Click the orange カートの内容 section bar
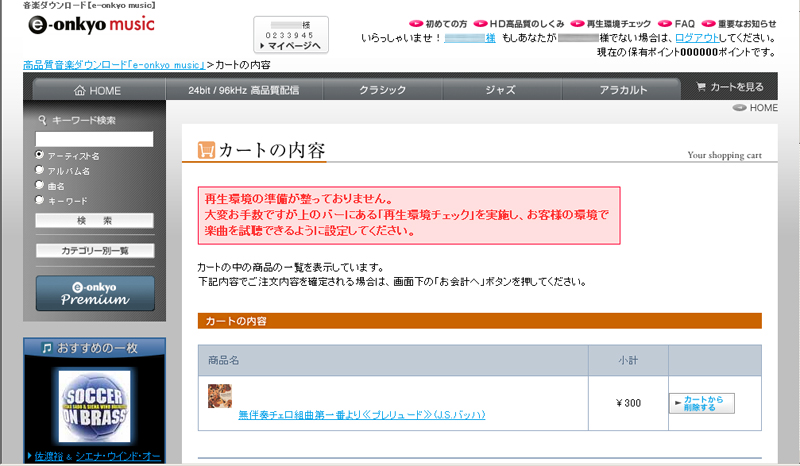This screenshot has height=466, width=800. [480, 321]
